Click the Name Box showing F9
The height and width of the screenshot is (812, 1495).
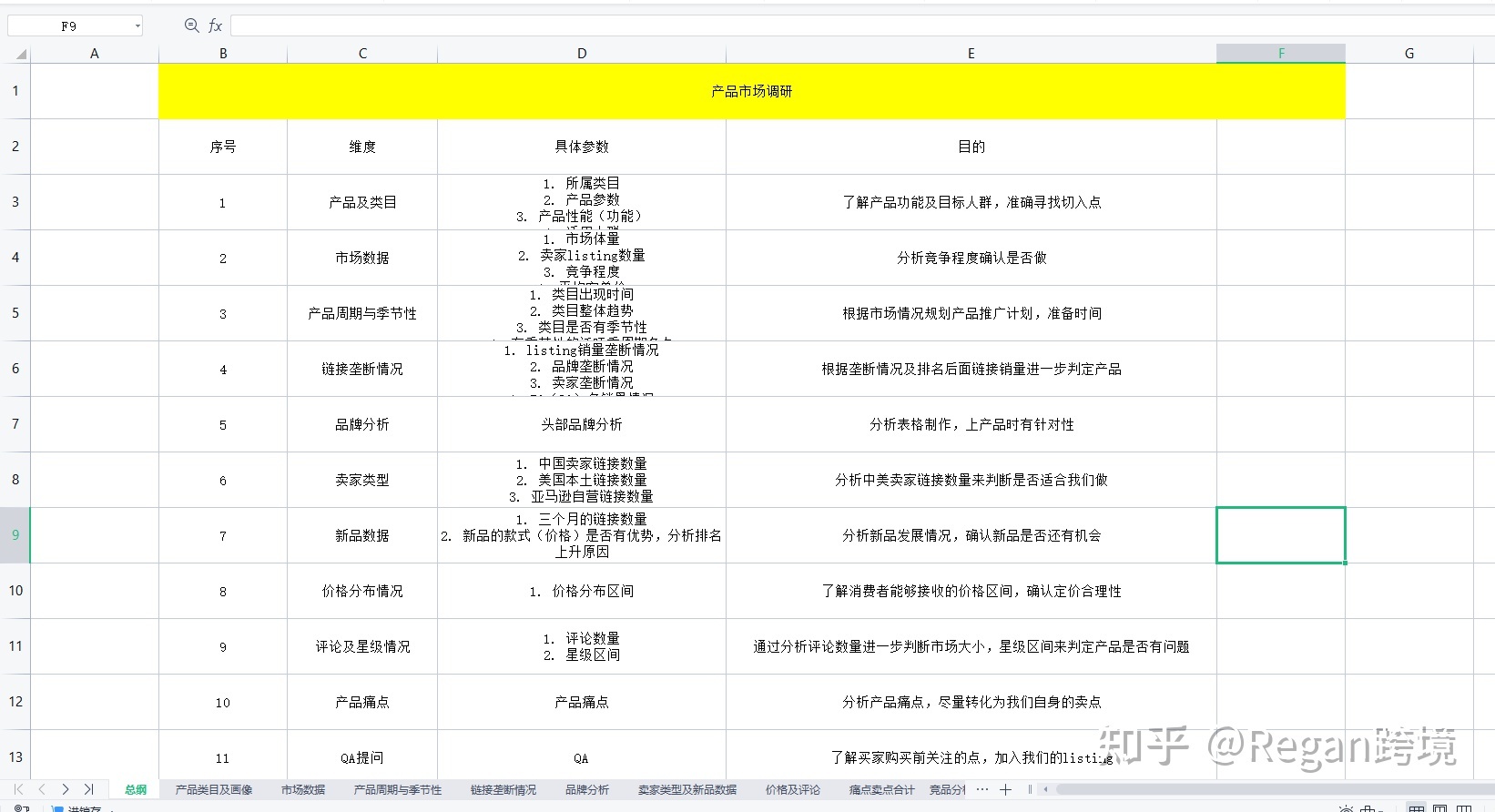click(x=69, y=26)
